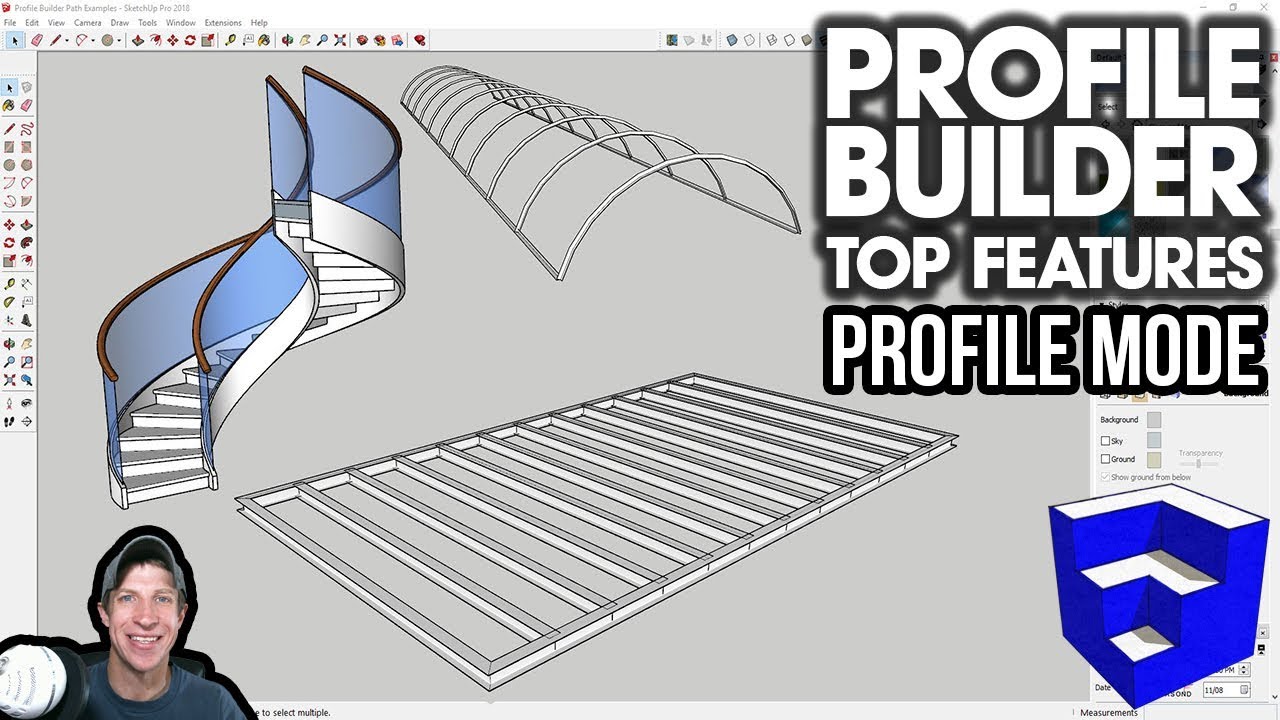
Task: Open the shape tool dropdown arrow
Action: 119,41
